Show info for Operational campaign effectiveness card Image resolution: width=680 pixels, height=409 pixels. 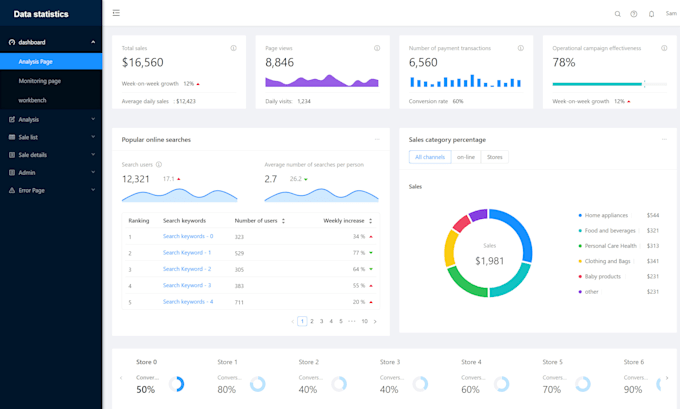click(x=664, y=48)
